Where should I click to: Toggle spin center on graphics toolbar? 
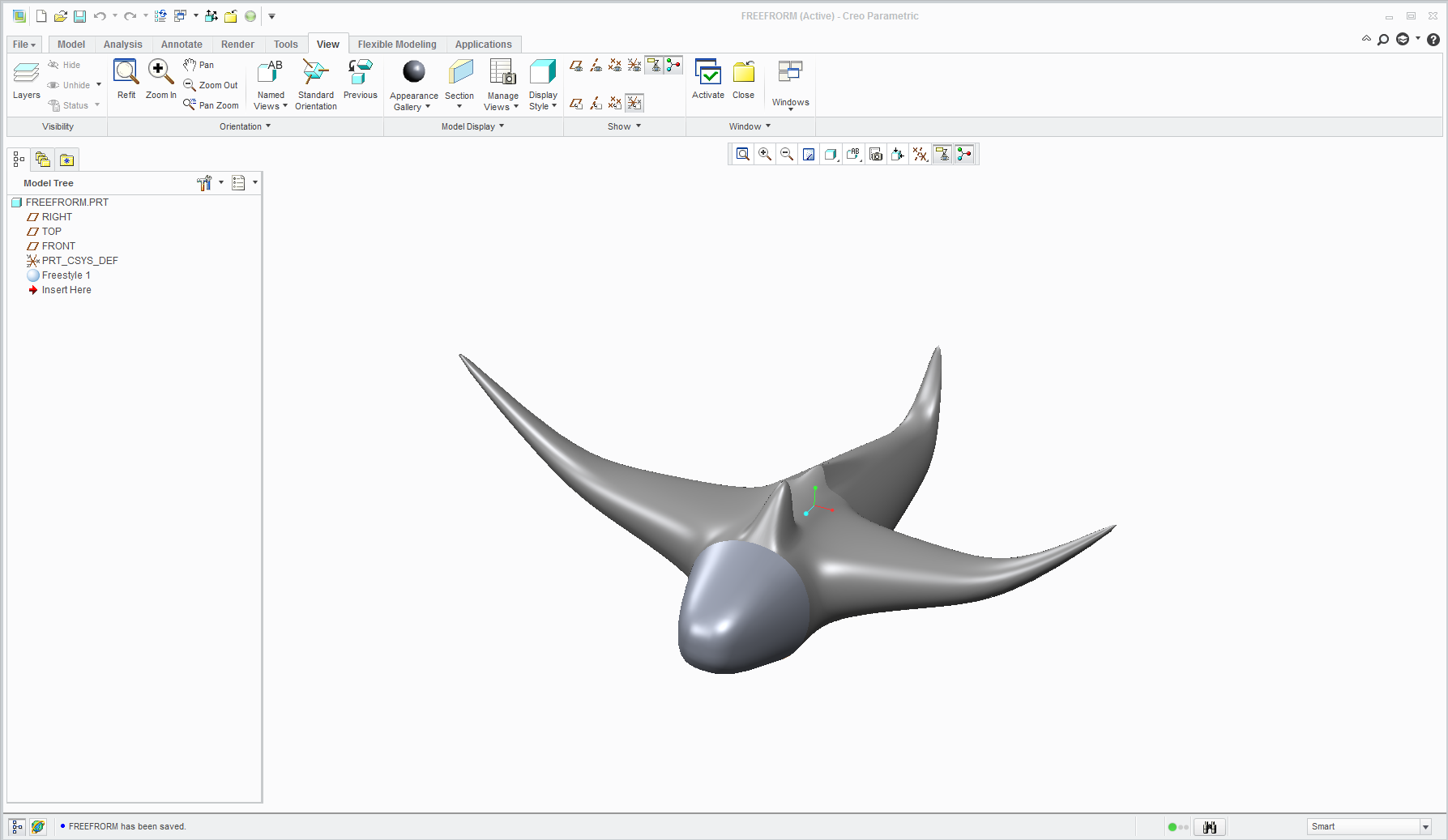click(x=964, y=154)
